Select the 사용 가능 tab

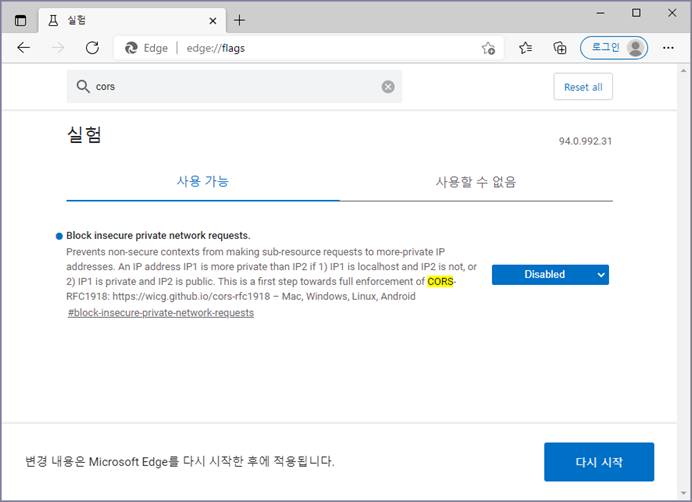tap(203, 182)
